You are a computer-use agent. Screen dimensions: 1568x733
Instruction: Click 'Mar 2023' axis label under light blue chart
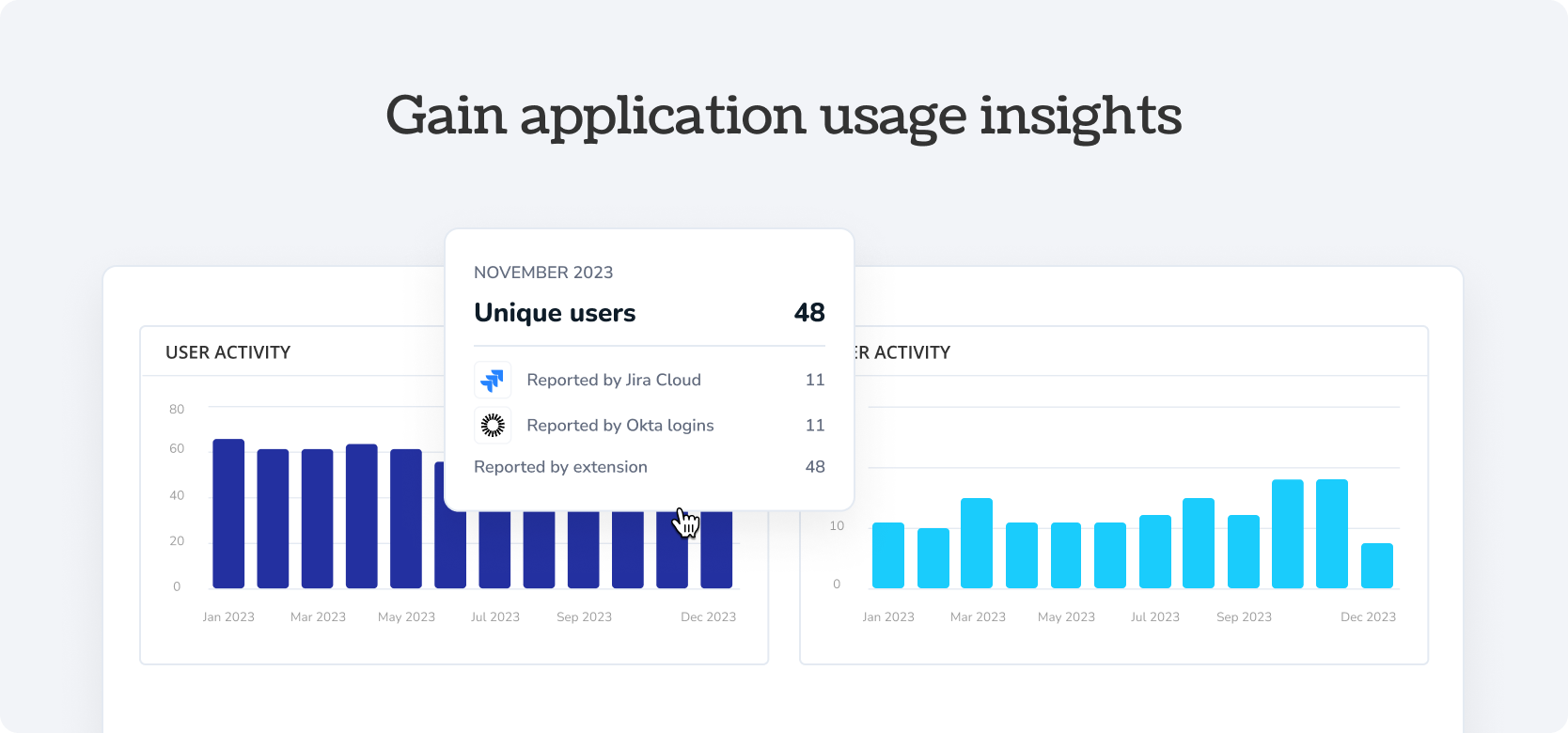(x=978, y=617)
